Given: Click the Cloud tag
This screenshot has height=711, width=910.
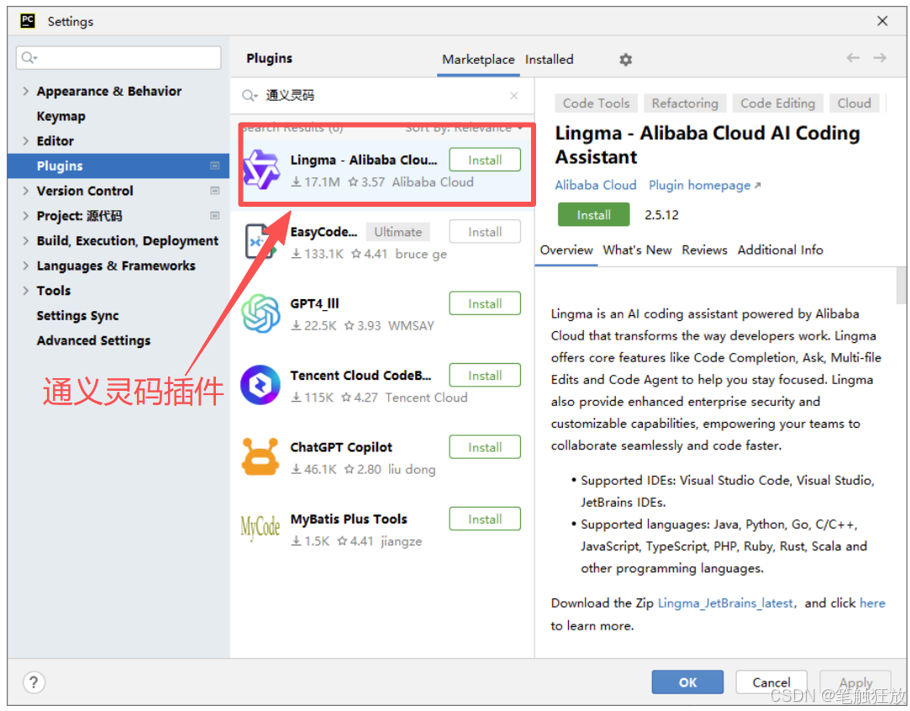Looking at the screenshot, I should point(854,103).
